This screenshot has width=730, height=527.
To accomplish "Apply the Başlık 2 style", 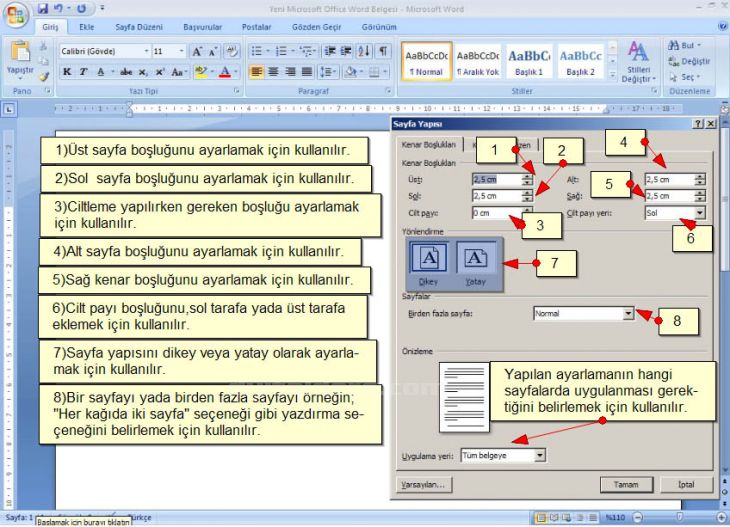I will [x=581, y=61].
